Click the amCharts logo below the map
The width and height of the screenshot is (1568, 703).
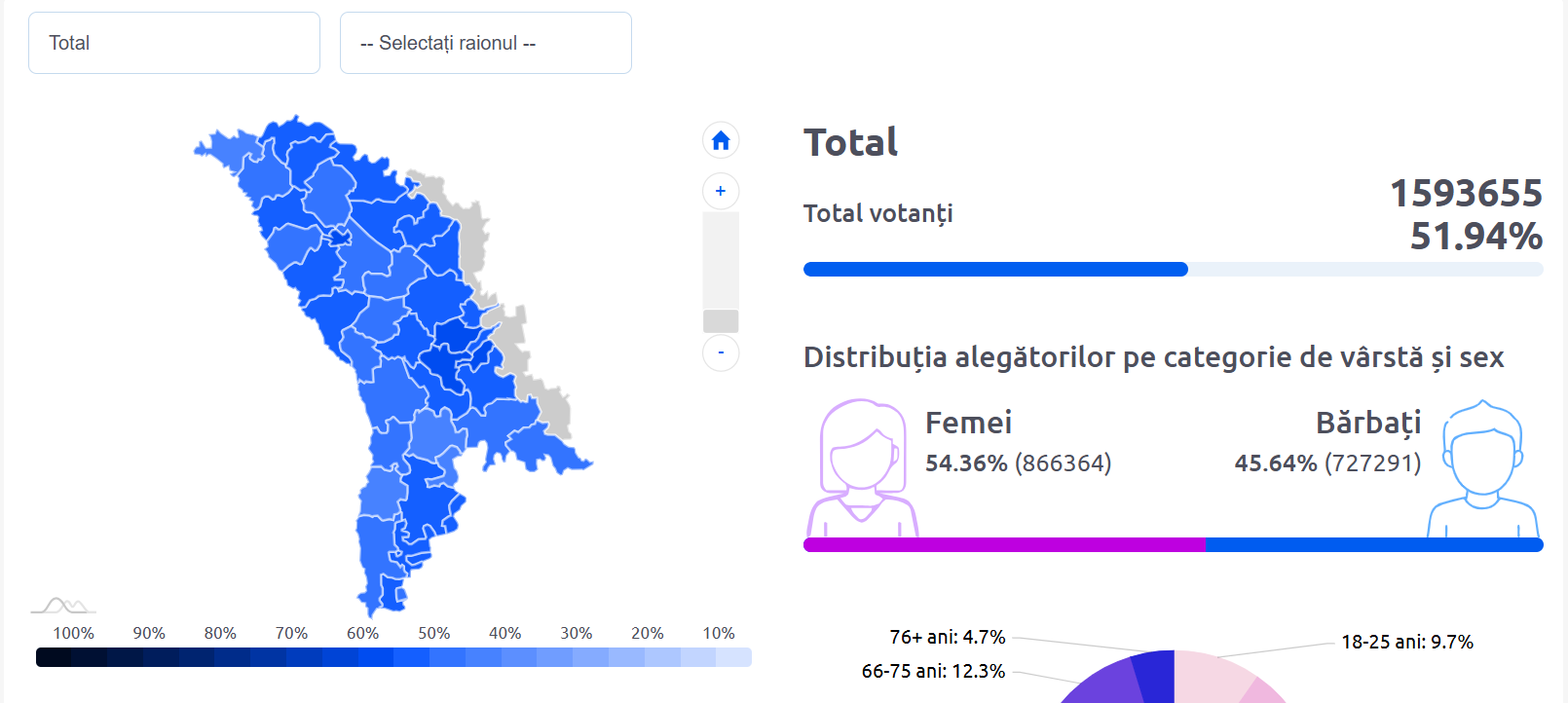coord(63,606)
